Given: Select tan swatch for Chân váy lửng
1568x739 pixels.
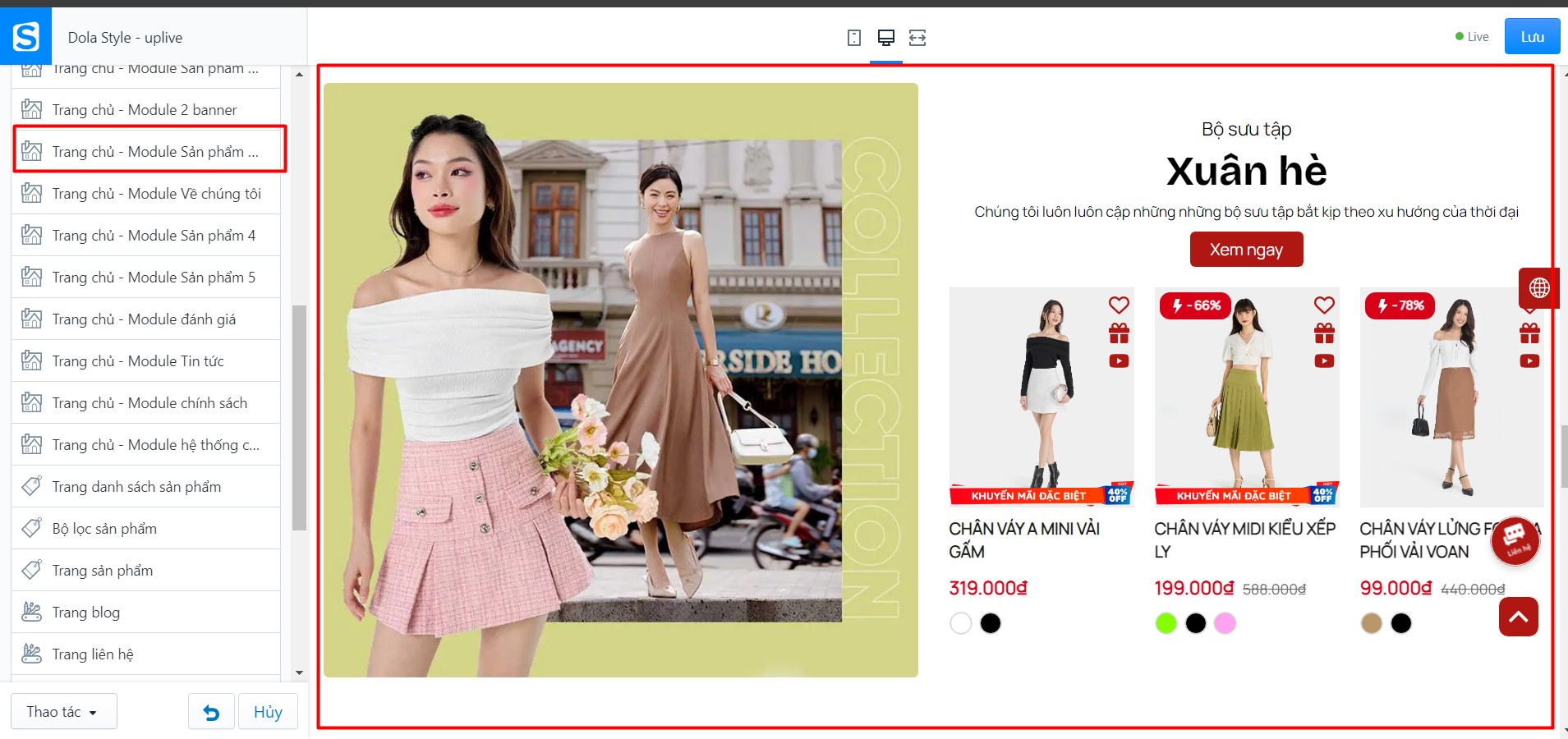Looking at the screenshot, I should click(1371, 623).
